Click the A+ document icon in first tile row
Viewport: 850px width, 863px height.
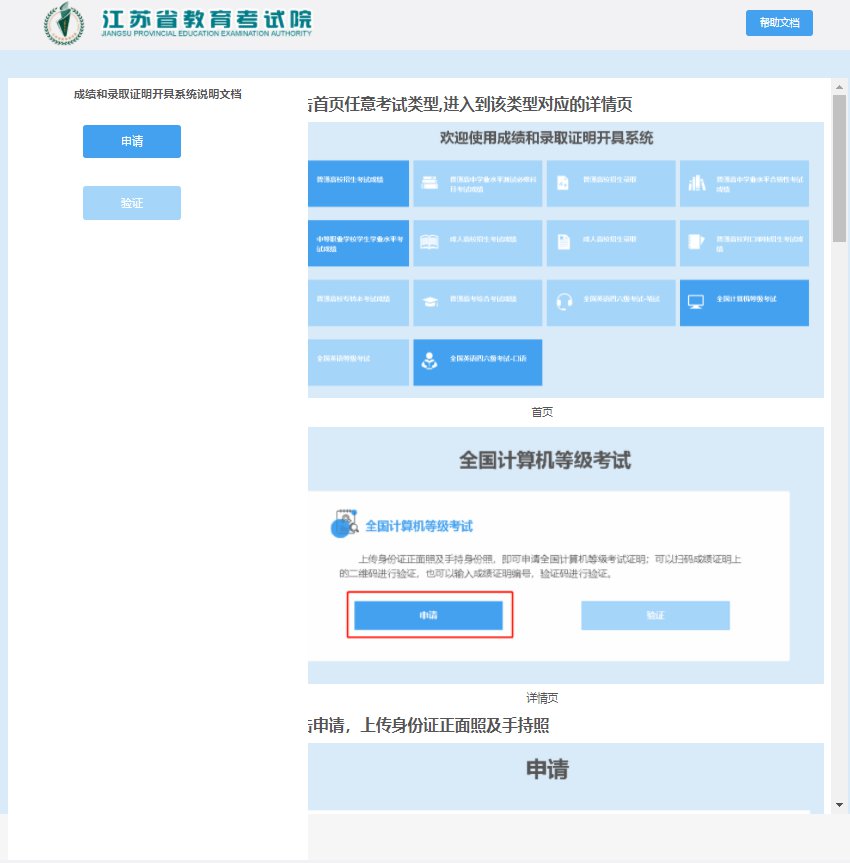[x=563, y=182]
